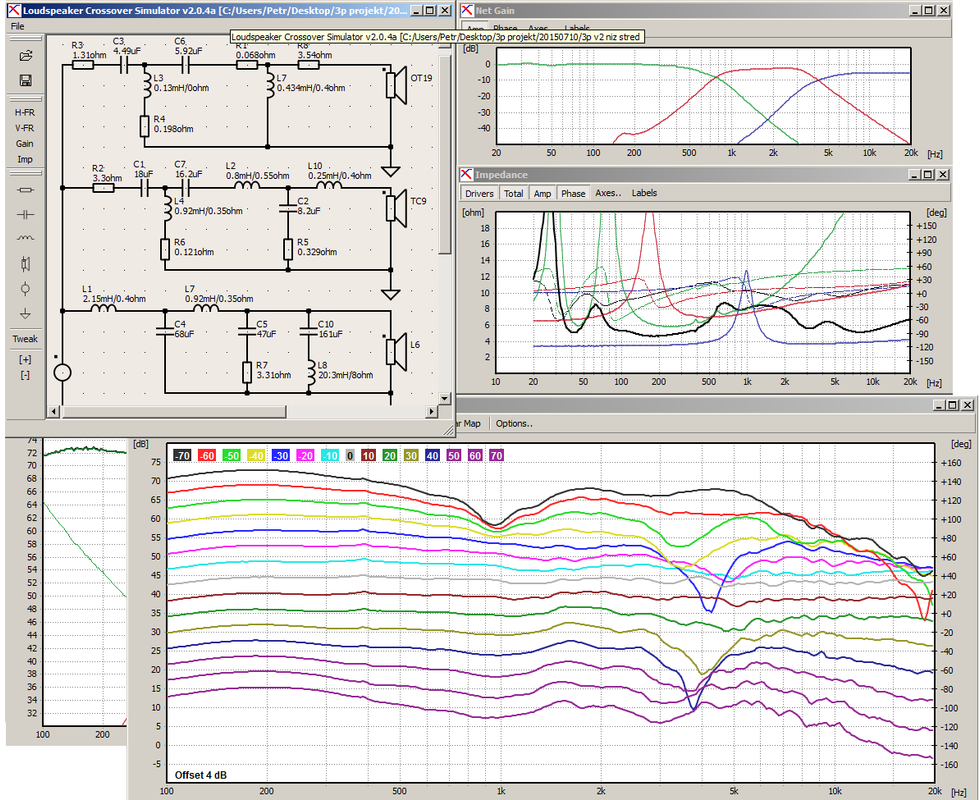Click the schematic scroll-down arrow
Viewport: 980px width, 800px height.
[444, 398]
